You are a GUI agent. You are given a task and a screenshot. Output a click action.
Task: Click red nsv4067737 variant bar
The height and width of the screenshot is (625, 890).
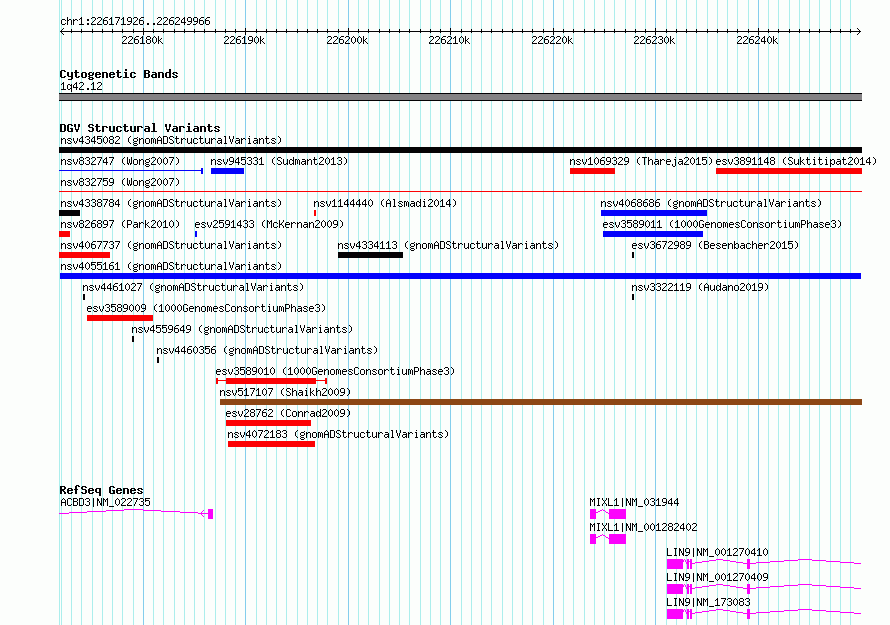tap(85, 255)
